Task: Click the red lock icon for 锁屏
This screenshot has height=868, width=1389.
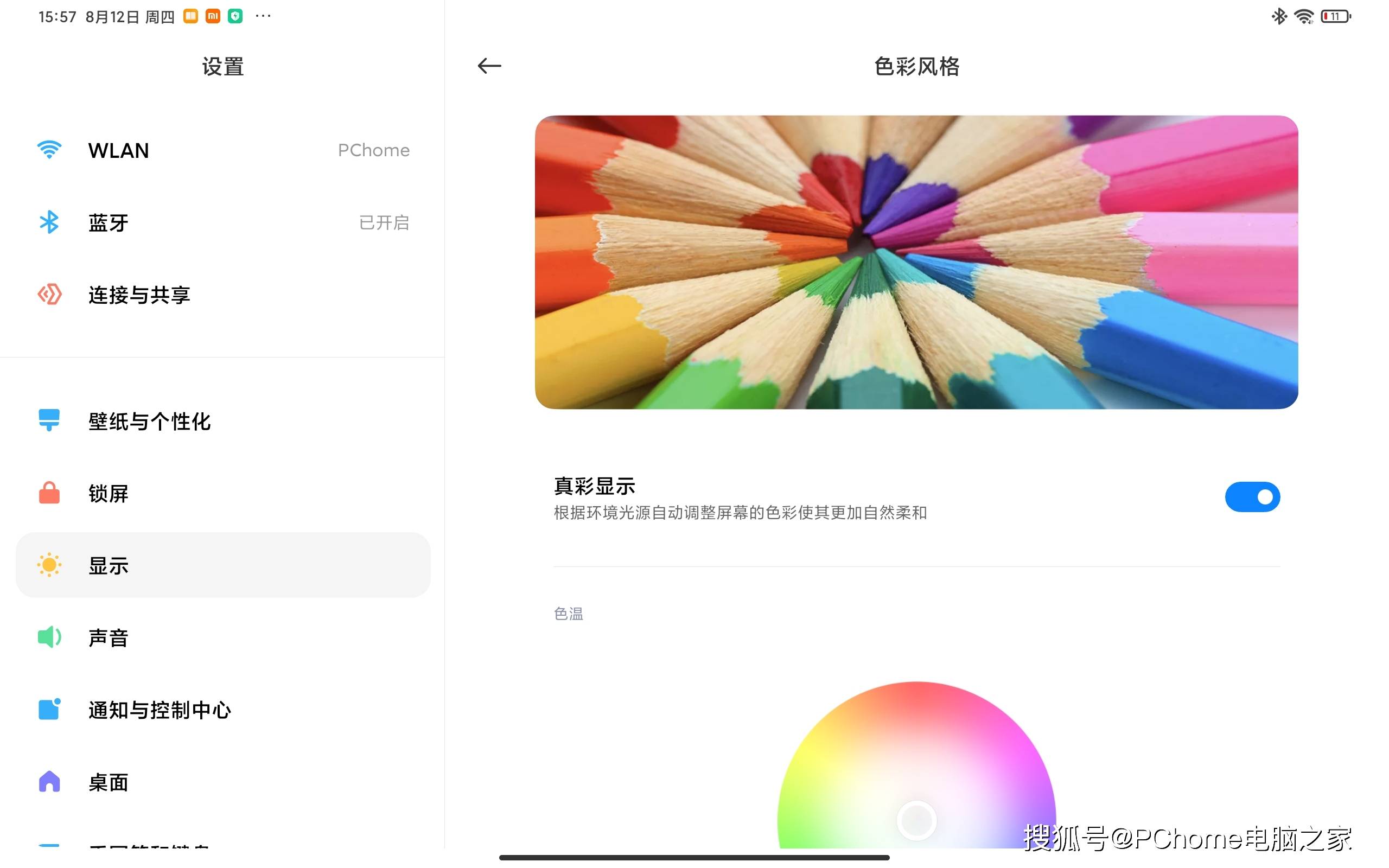Action: tap(49, 493)
